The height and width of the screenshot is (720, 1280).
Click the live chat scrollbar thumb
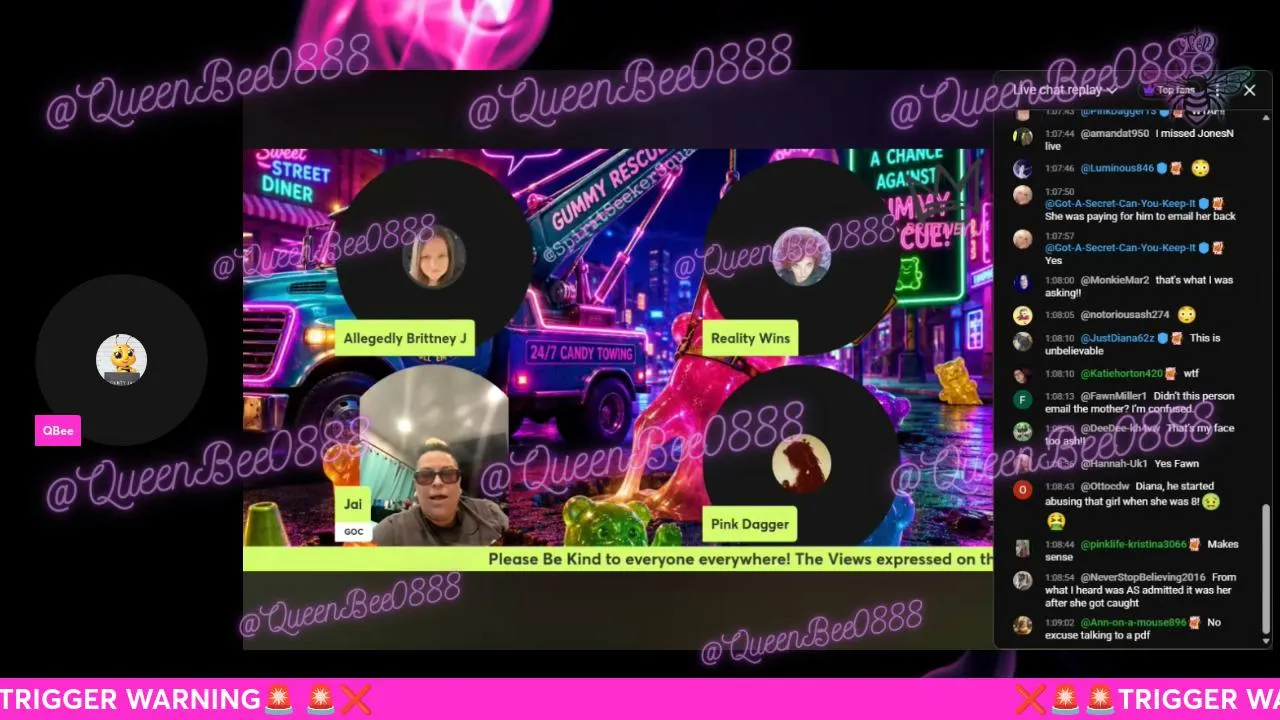[1266, 570]
